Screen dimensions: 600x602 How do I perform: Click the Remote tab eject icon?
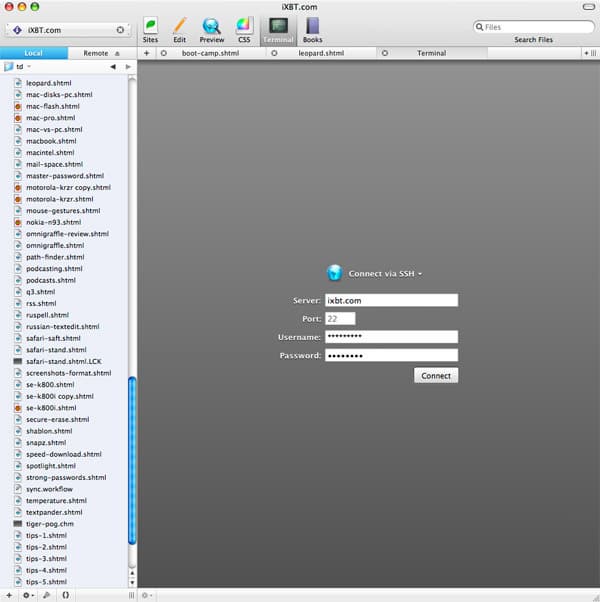coord(117,53)
